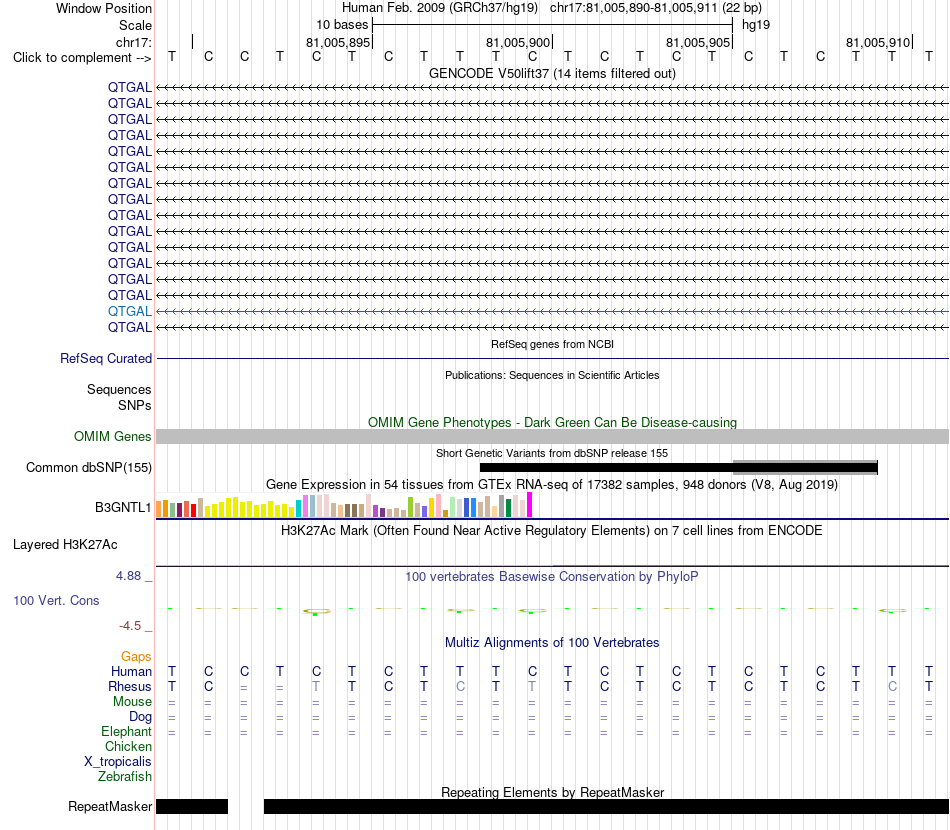This screenshot has height=830, width=950.
Task: Click the Human species label
Action: [x=131, y=671]
